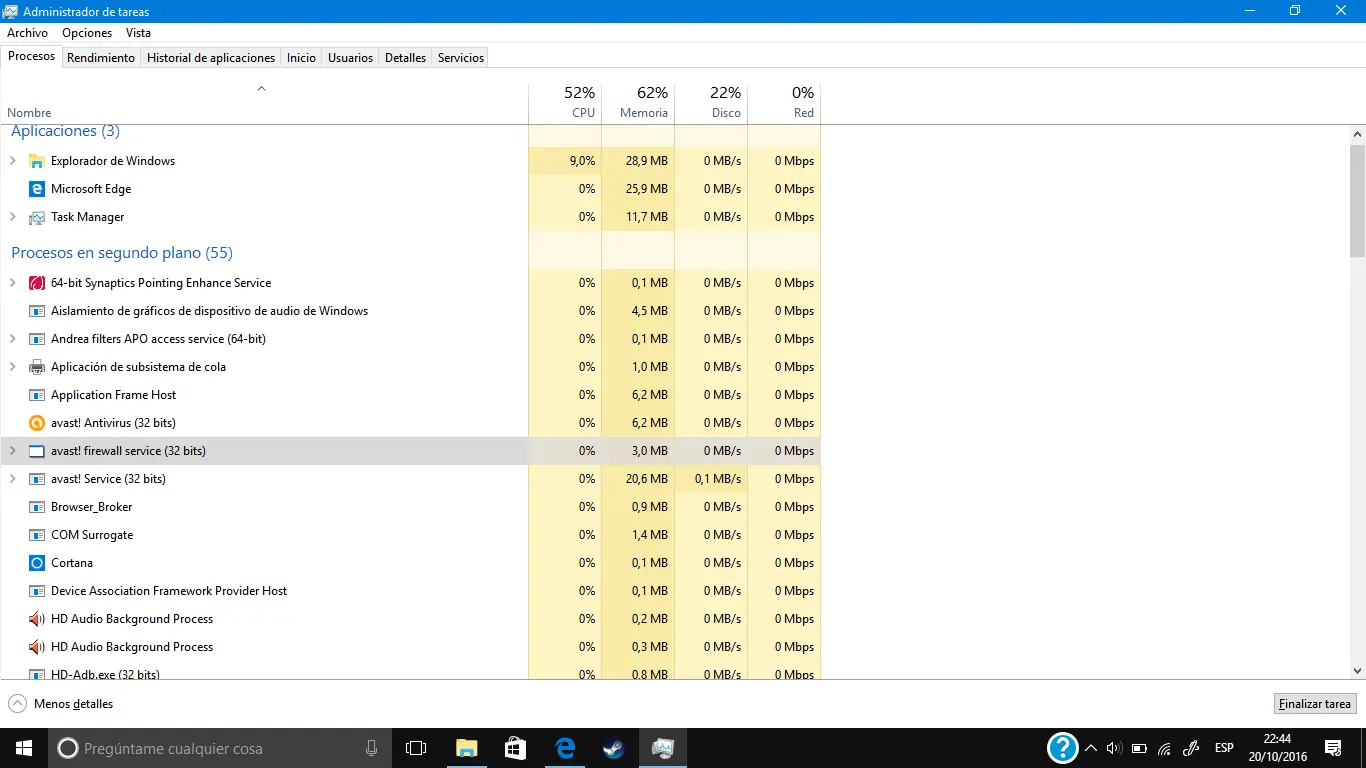Click the Cortana process circle icon
This screenshot has height=768, width=1366.
tap(37, 563)
